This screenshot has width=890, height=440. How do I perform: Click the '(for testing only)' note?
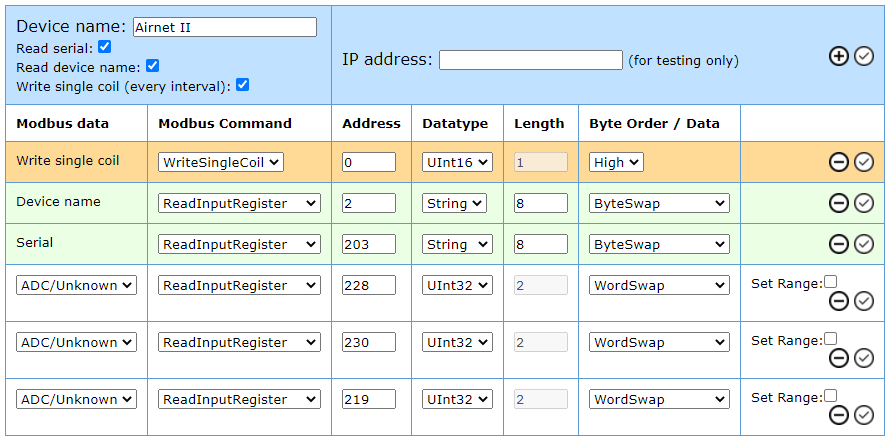pyautogui.click(x=683, y=61)
